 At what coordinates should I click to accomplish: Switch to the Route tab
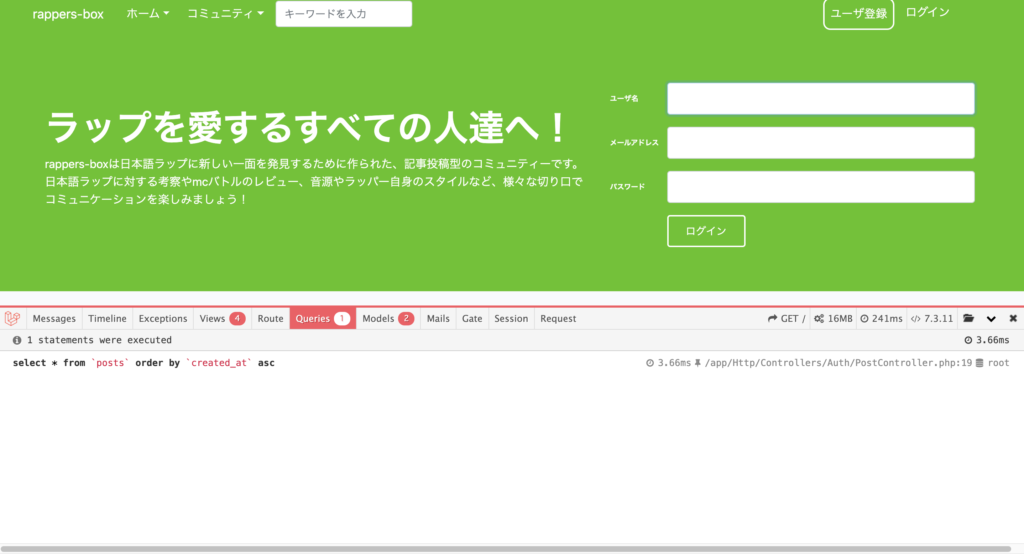coord(270,318)
